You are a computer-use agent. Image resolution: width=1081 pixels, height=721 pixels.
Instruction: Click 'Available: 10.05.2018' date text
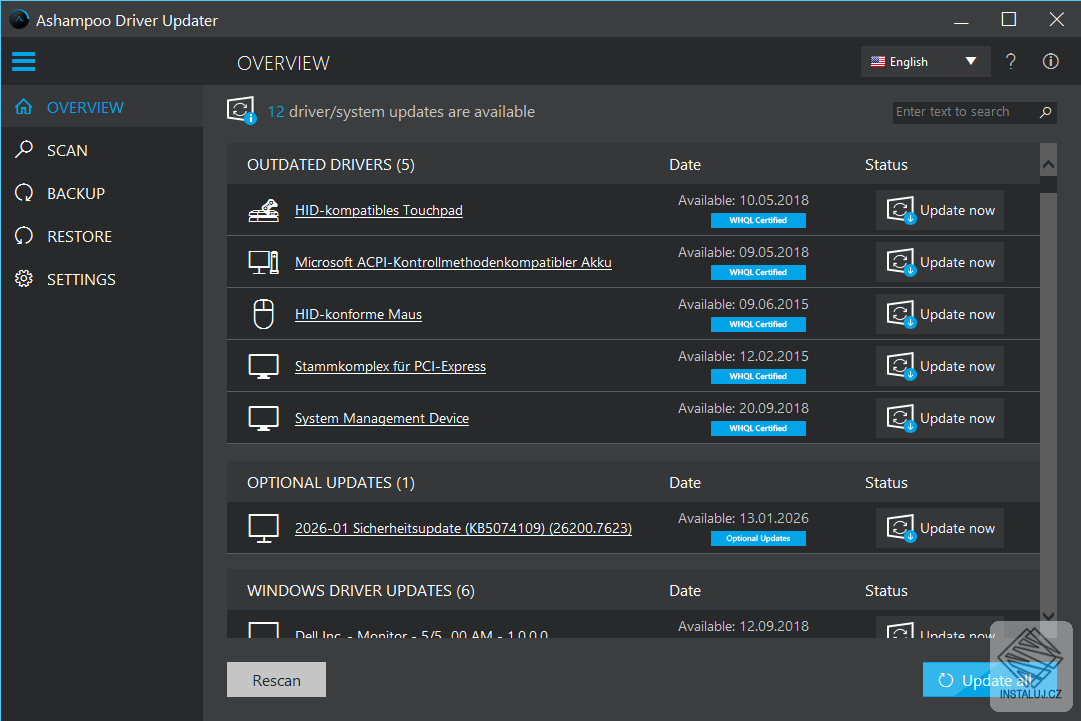click(x=743, y=201)
